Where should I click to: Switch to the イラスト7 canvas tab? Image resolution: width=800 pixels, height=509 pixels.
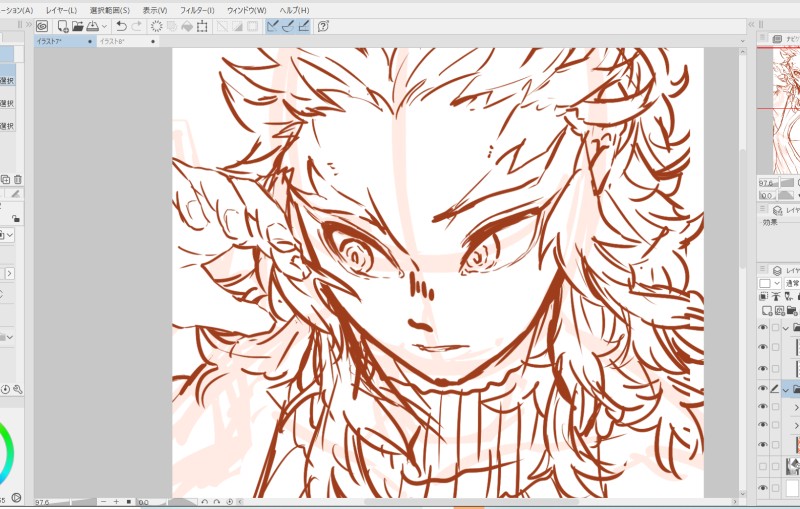[65, 41]
